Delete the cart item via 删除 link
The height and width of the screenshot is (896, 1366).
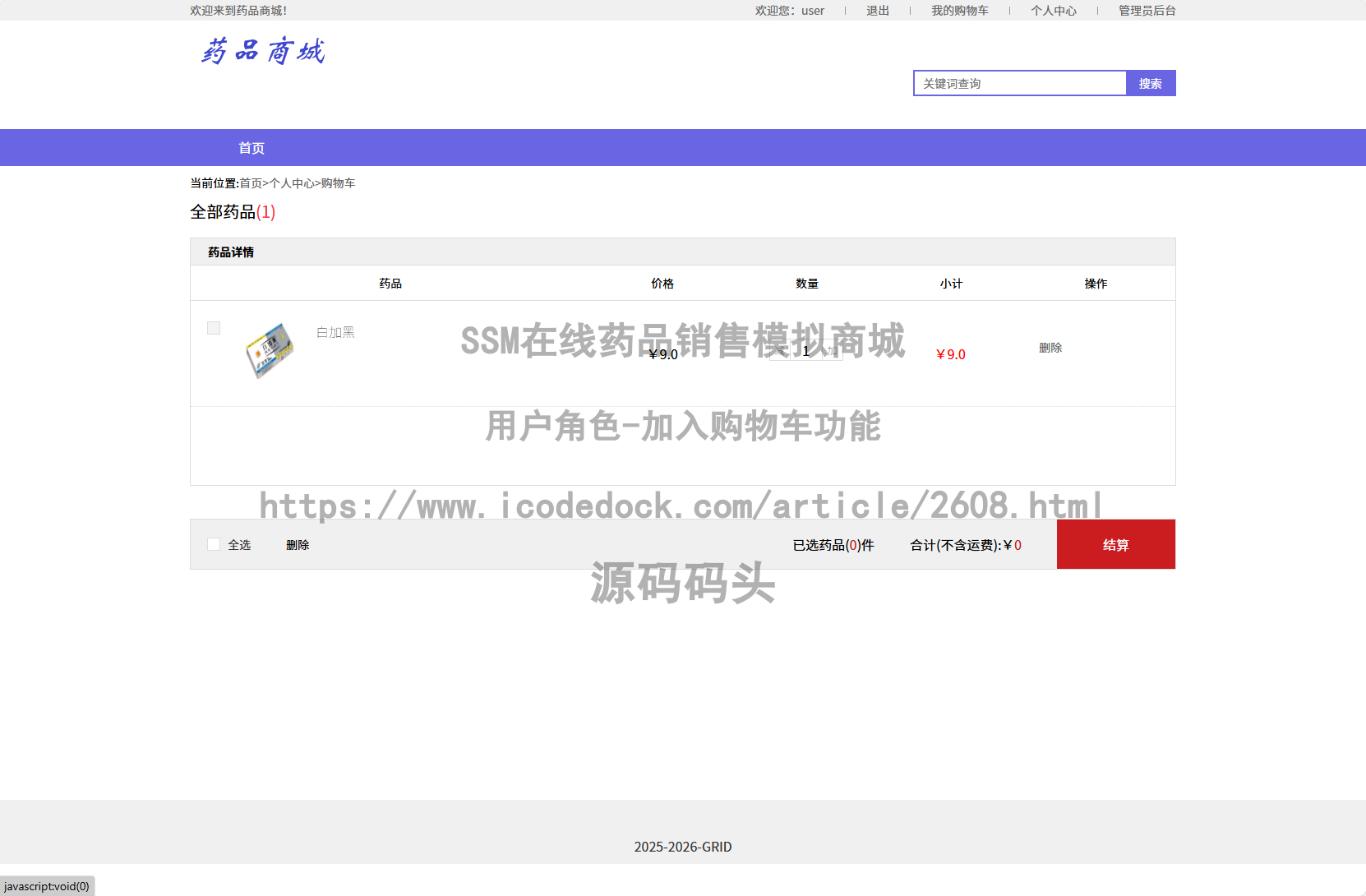[x=1050, y=348]
